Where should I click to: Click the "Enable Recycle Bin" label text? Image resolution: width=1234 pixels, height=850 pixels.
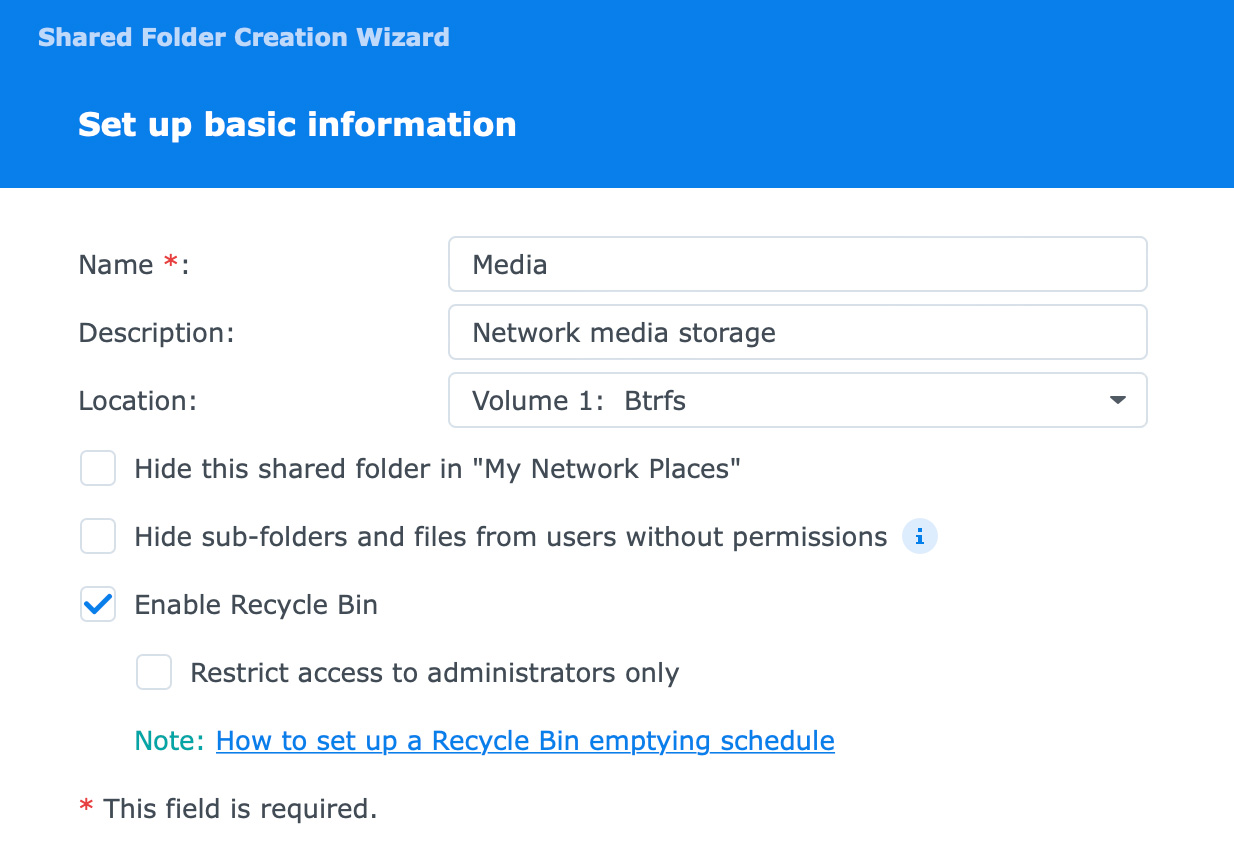point(256,605)
